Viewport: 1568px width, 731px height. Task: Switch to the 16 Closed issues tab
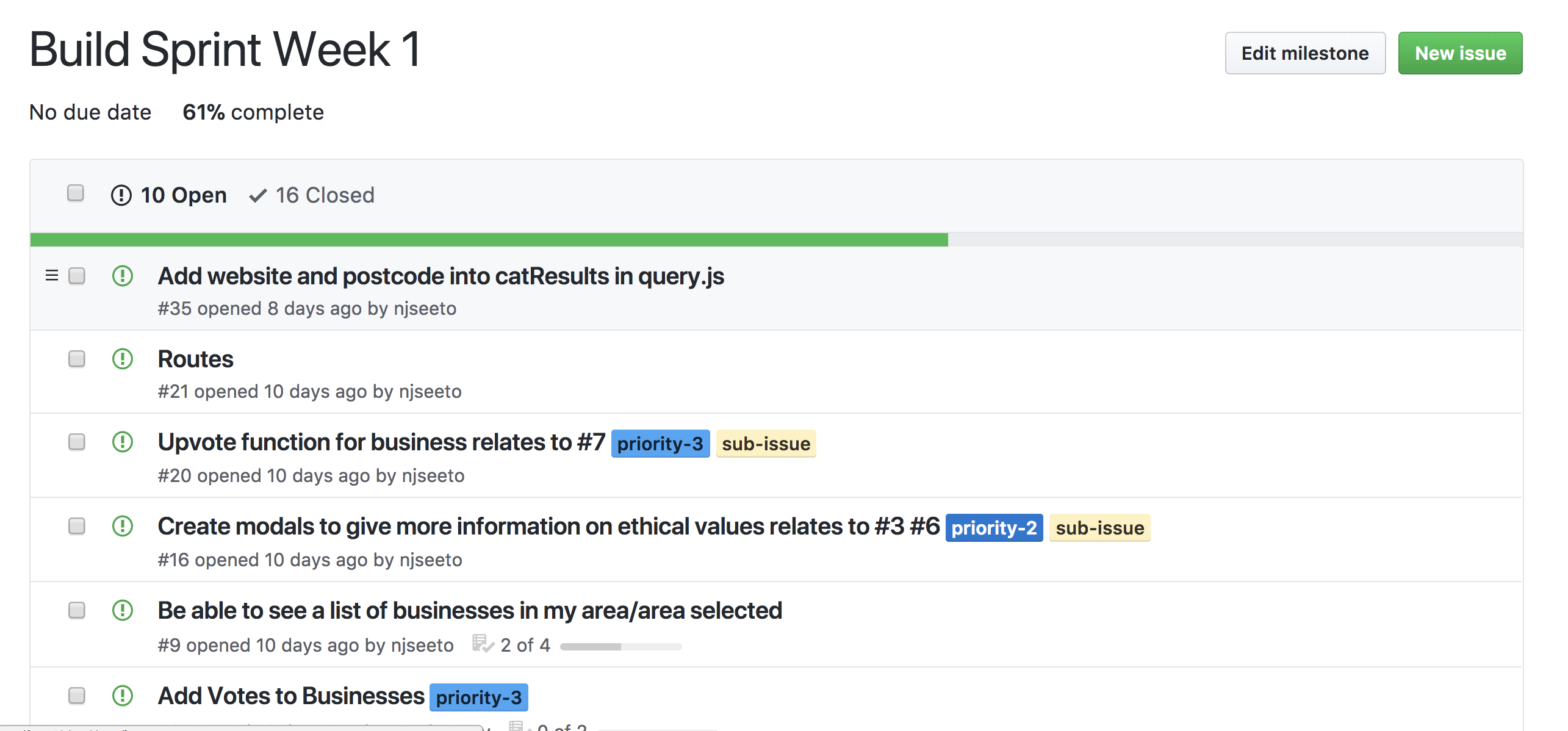pos(324,196)
